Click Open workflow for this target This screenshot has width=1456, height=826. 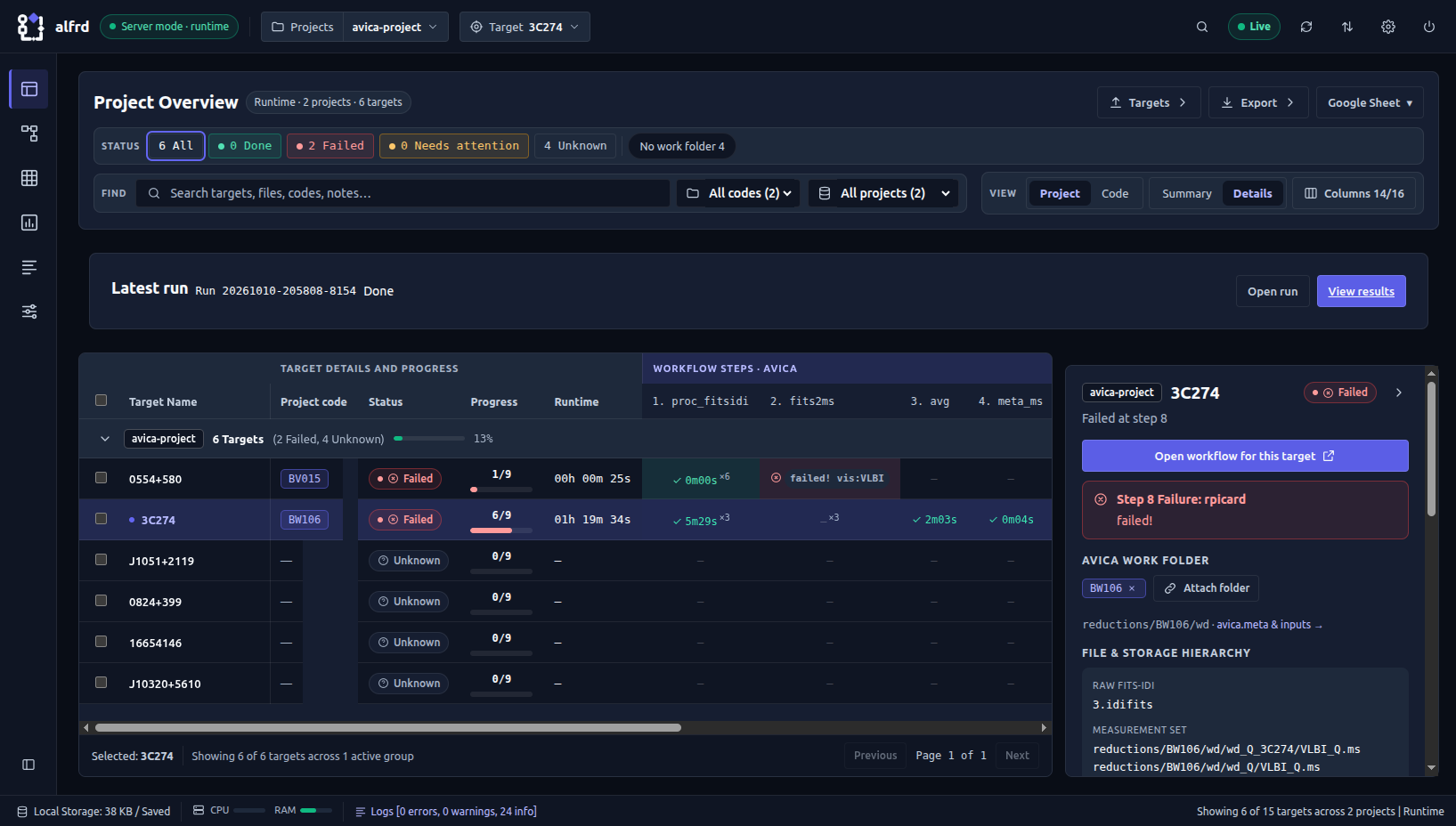coord(1245,456)
